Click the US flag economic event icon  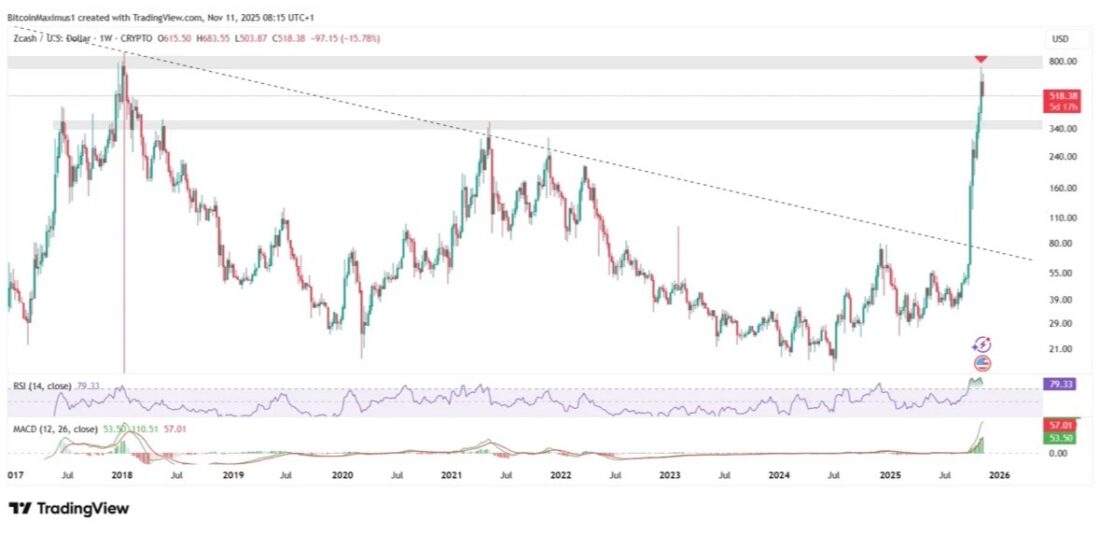coord(981,362)
